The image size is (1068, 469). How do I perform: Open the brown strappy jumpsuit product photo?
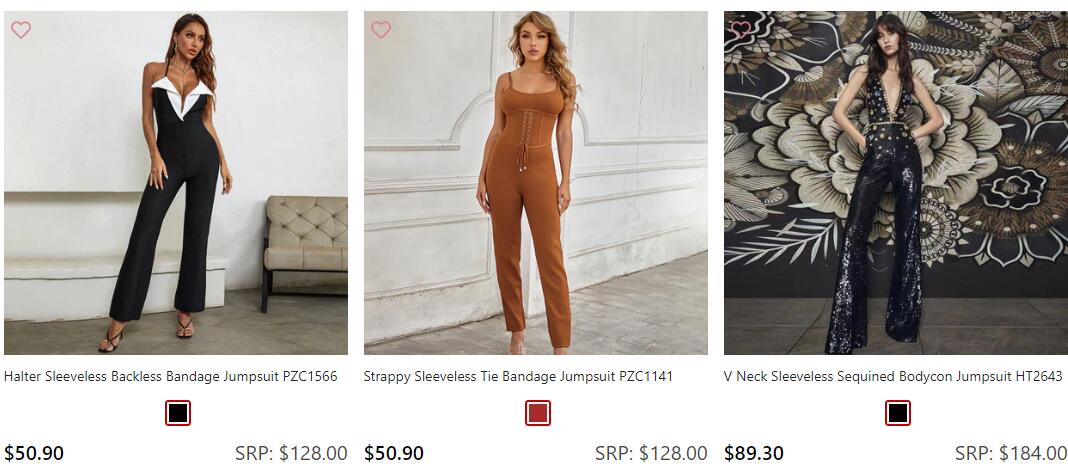[x=536, y=183]
